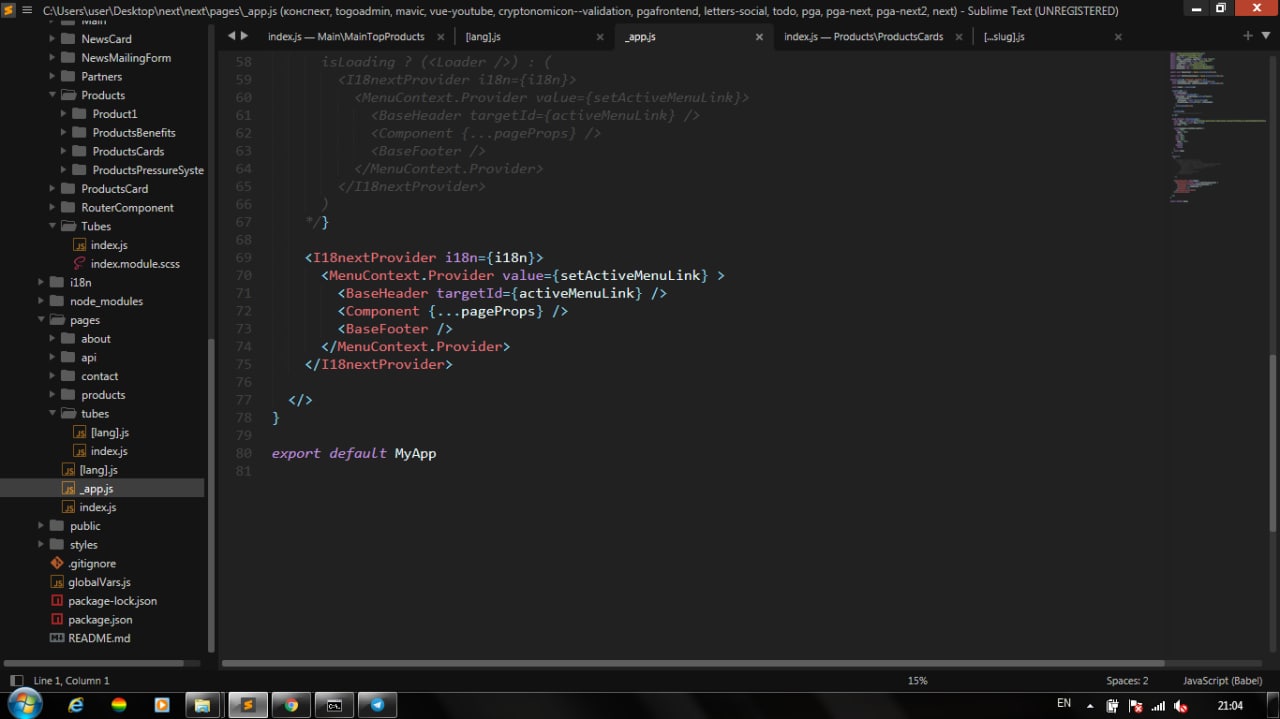
Task: Select the _app.js tab
Action: [640, 37]
